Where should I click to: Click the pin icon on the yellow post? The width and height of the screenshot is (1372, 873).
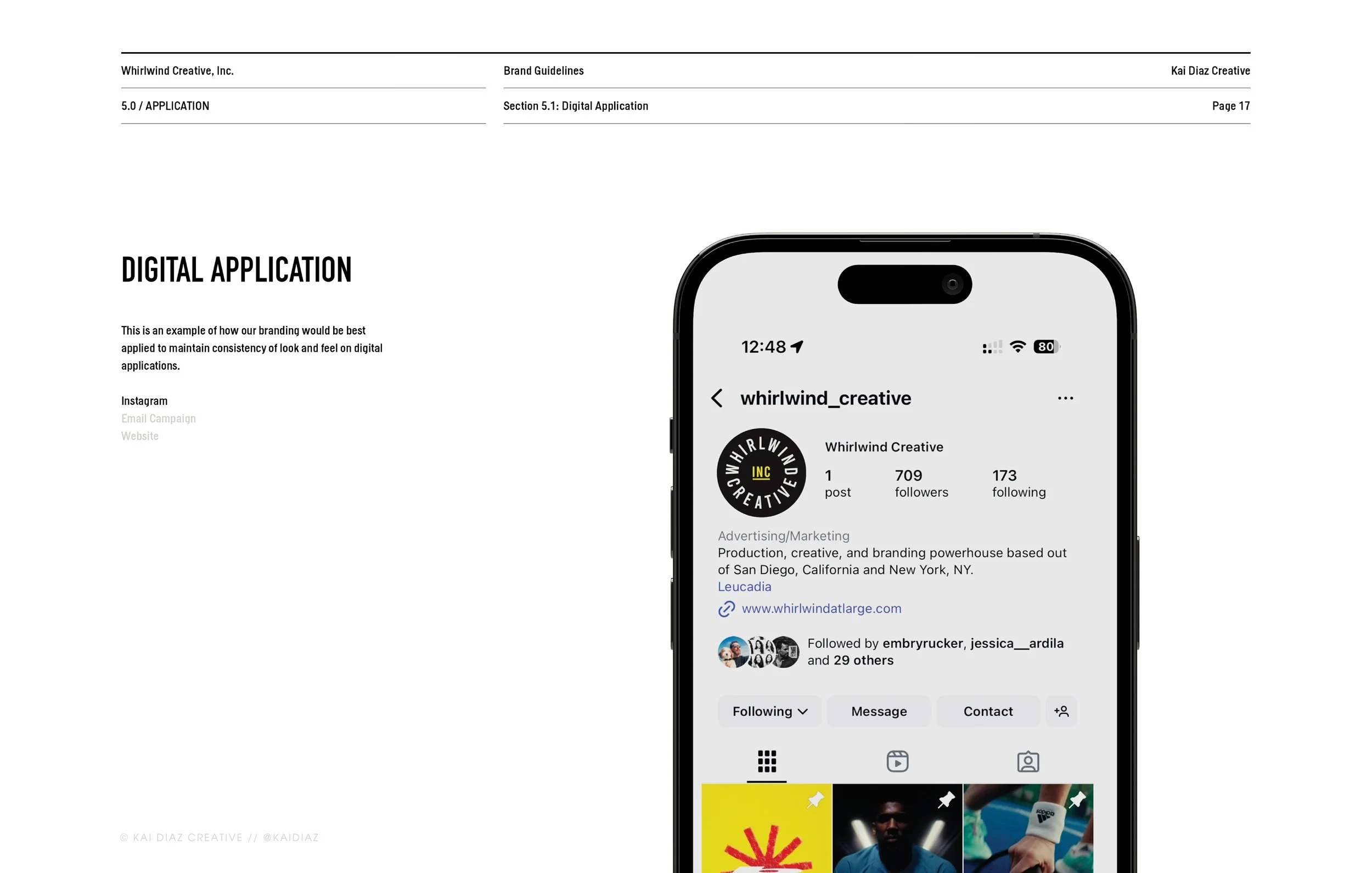point(816,800)
